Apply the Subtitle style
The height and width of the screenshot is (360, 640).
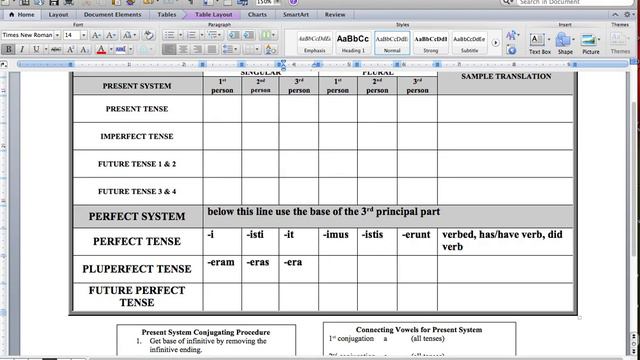point(469,43)
